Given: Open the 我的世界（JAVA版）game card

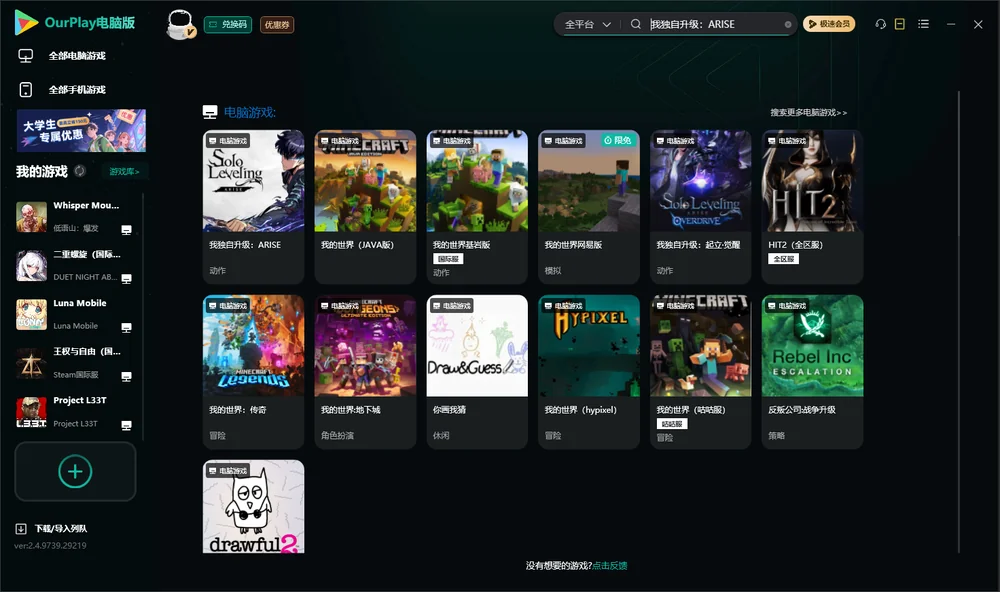Looking at the screenshot, I should (x=365, y=207).
